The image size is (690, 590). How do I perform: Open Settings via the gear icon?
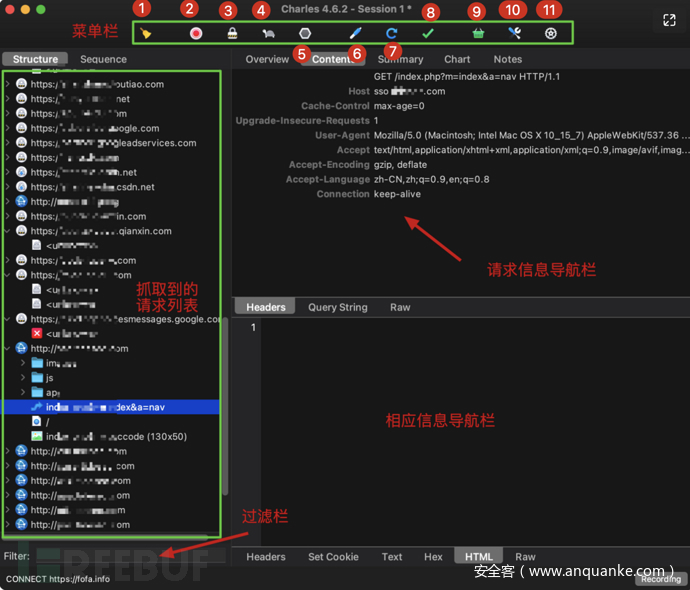point(550,33)
